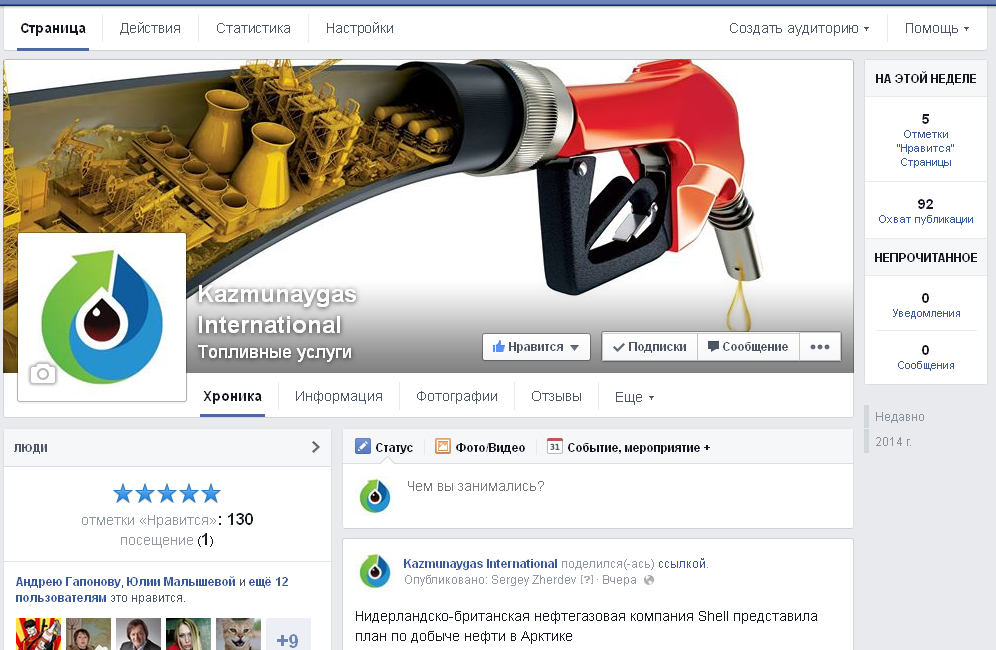Click the five-star rating display

(167, 493)
